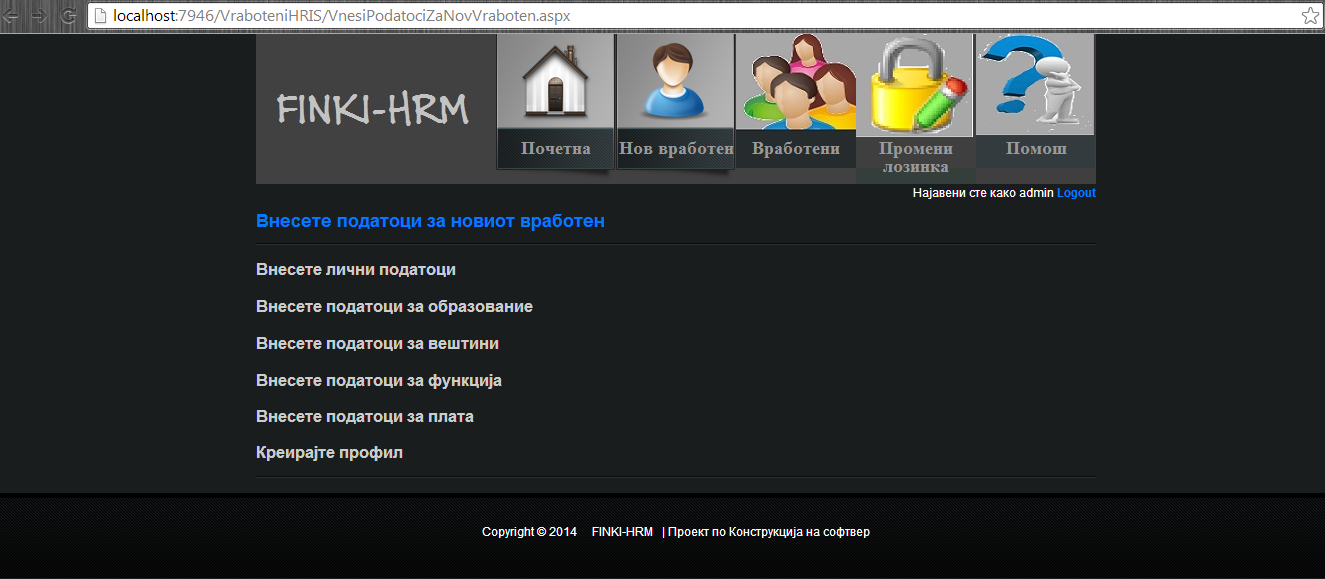
Task: Click the single user avatar icon
Action: (x=675, y=82)
